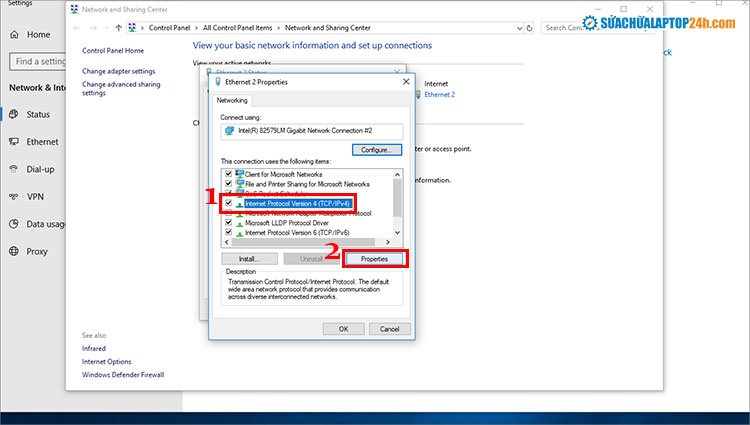750x425 pixels.
Task: Open the VPN icon in Settings sidebar
Action: 14,197
